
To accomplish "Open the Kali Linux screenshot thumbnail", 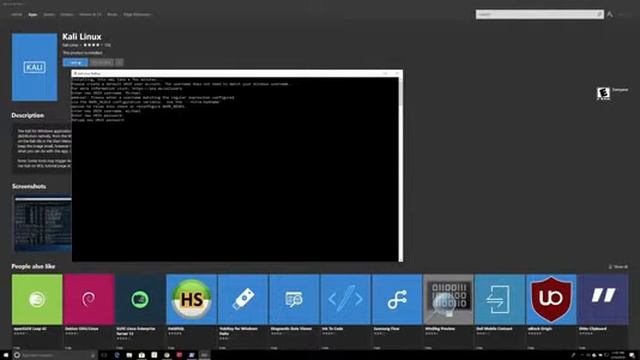I will [43, 224].
